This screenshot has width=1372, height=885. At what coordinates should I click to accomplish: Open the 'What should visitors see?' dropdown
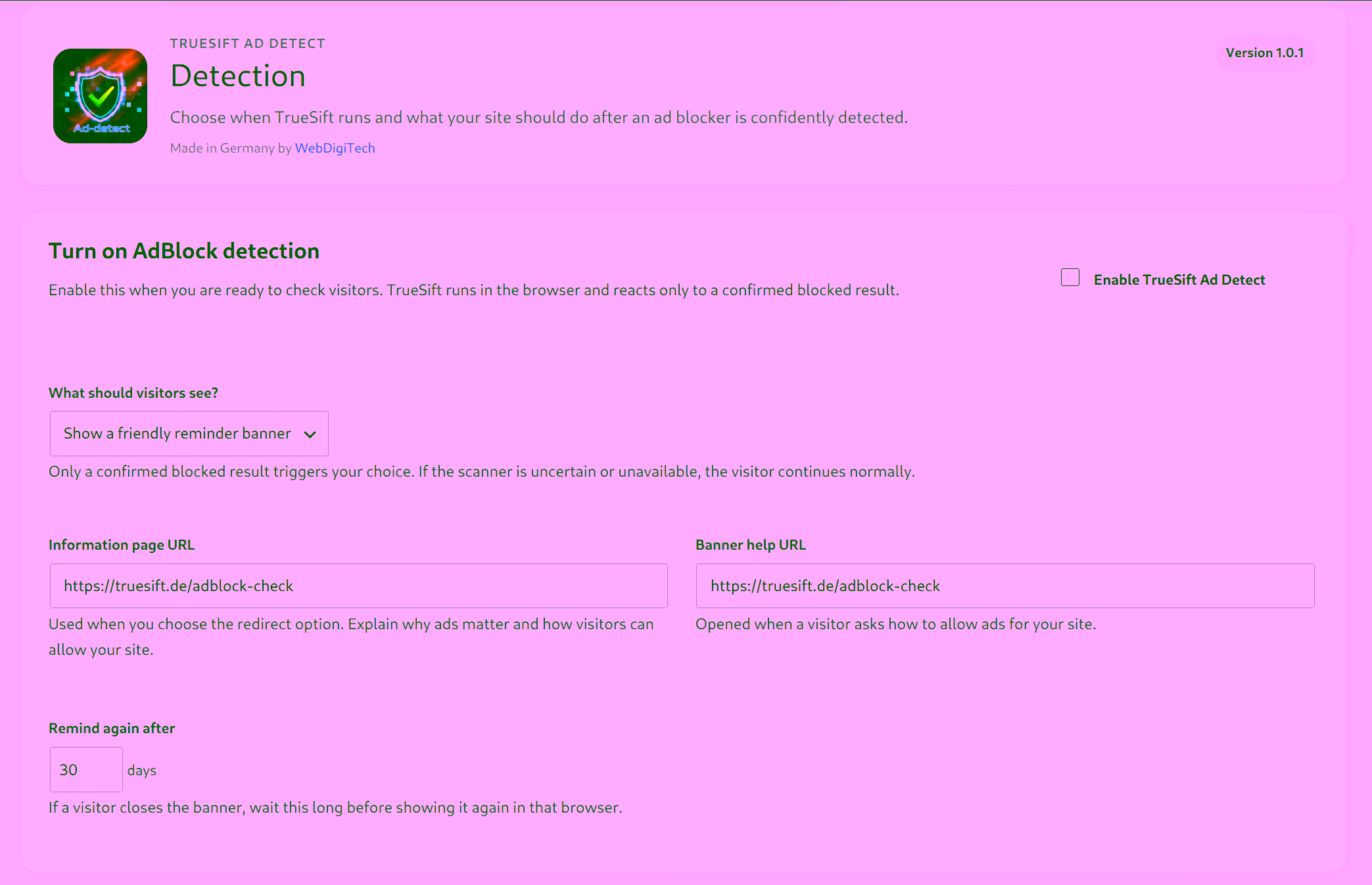(189, 433)
